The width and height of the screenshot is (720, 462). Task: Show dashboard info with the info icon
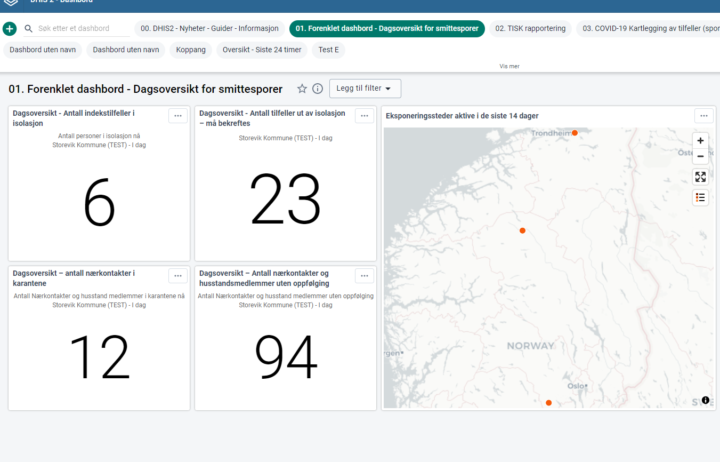317,89
